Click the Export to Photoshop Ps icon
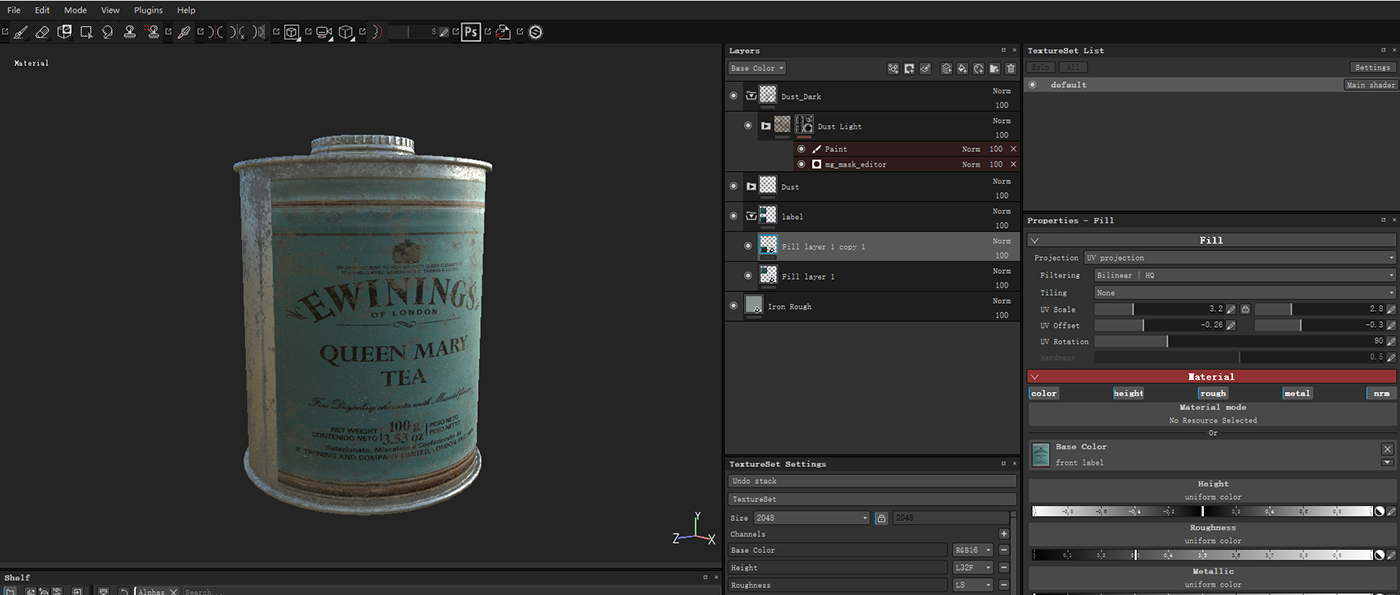 coord(471,32)
